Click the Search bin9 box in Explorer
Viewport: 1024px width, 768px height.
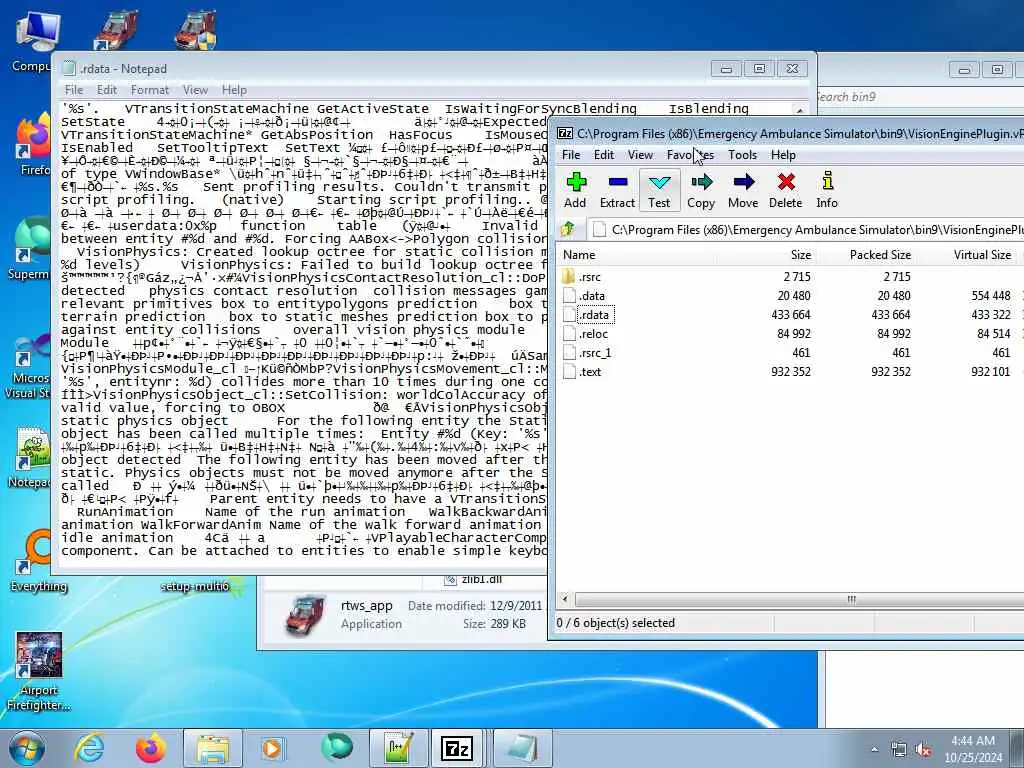(921, 97)
